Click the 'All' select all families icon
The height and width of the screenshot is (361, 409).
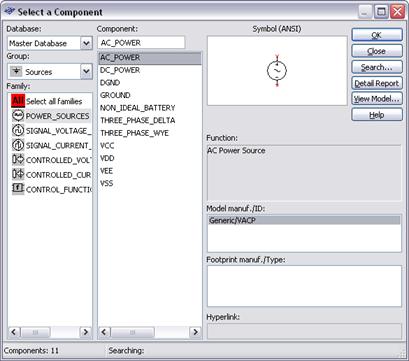coord(18,101)
